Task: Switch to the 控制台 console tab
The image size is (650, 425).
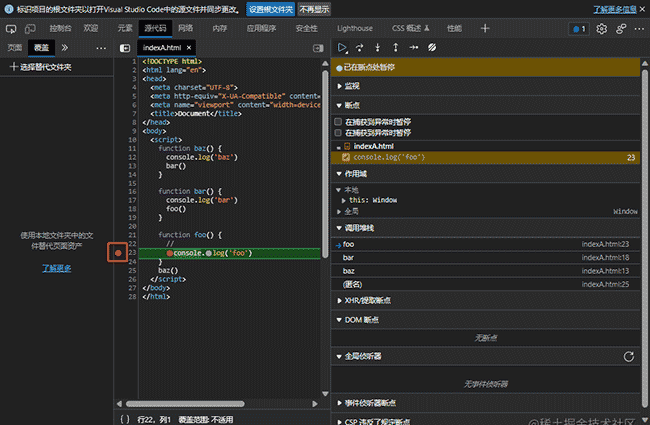Action: coord(61,29)
